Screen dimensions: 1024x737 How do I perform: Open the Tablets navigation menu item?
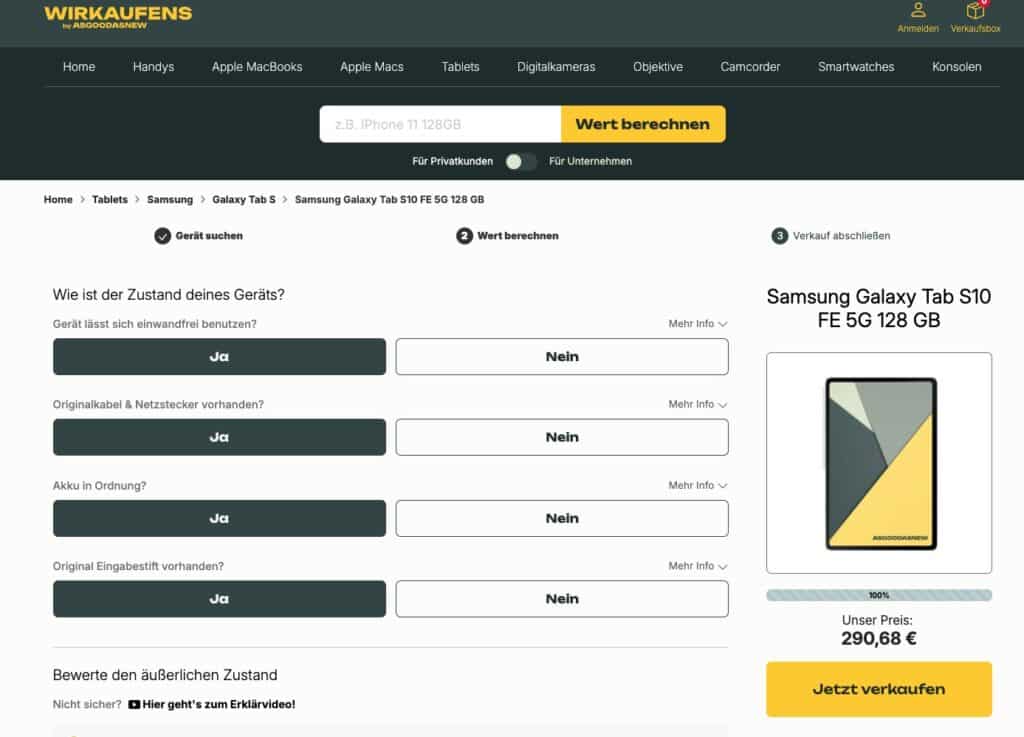click(460, 67)
